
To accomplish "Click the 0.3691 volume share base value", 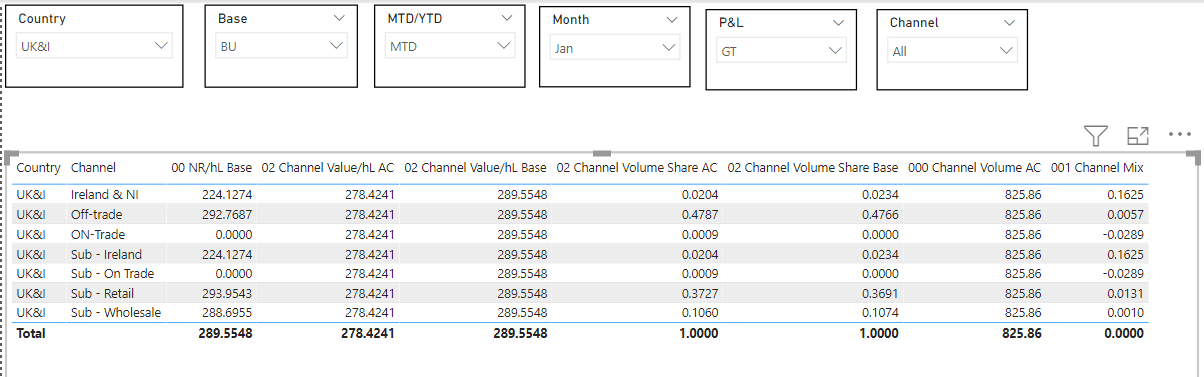I will click(x=879, y=293).
